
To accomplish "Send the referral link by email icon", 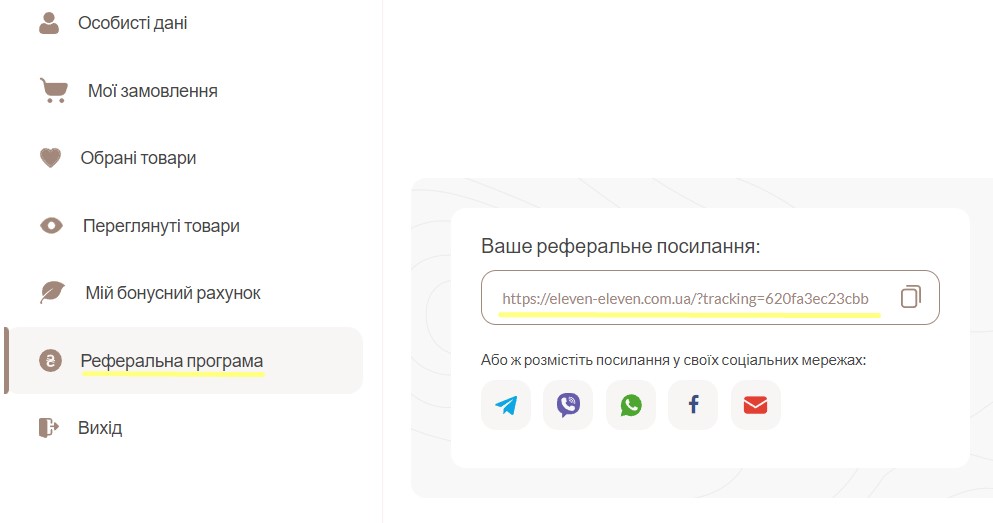I will [x=756, y=405].
